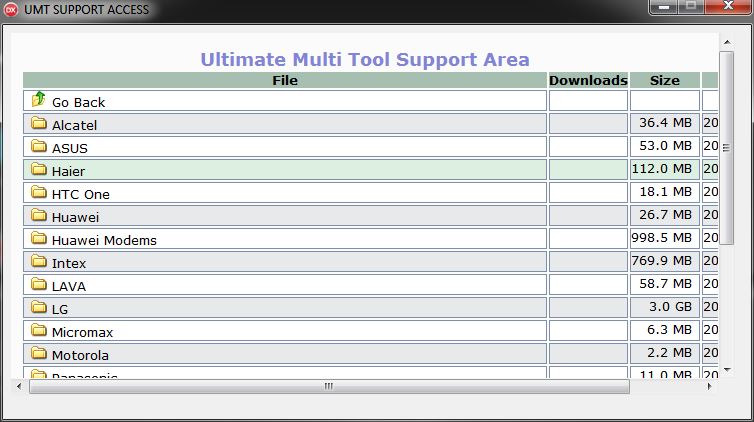The height and width of the screenshot is (422, 754).
Task: Sort by the File column header
Action: (285, 80)
